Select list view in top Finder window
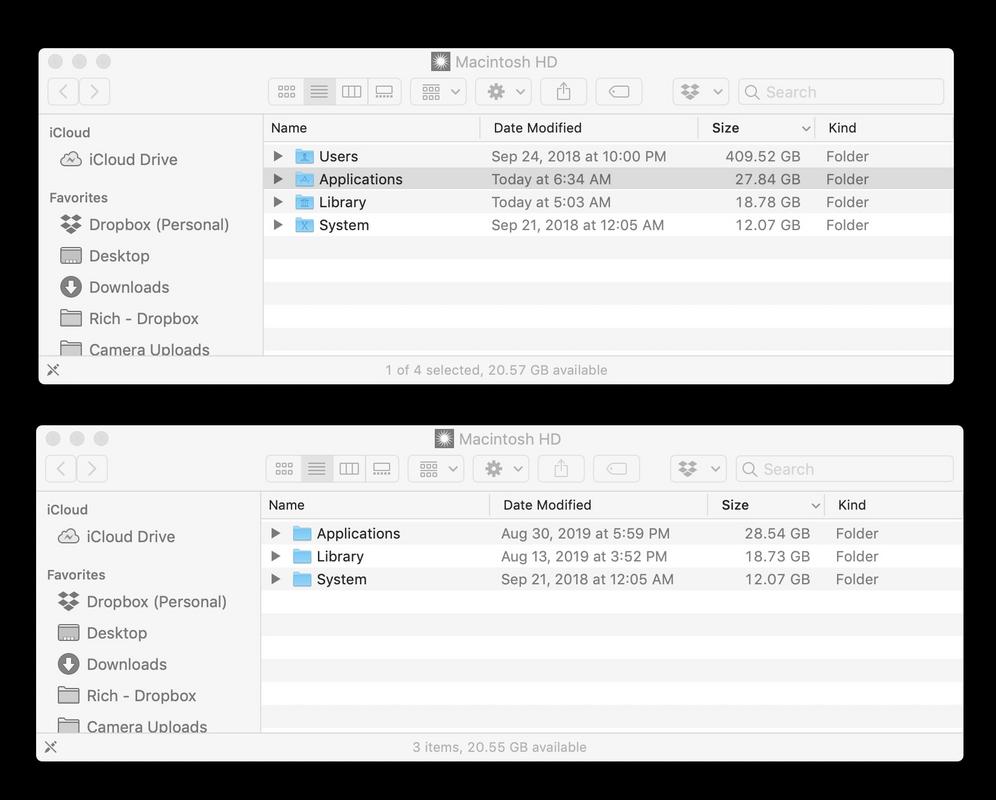The image size is (996, 800). 319,92
